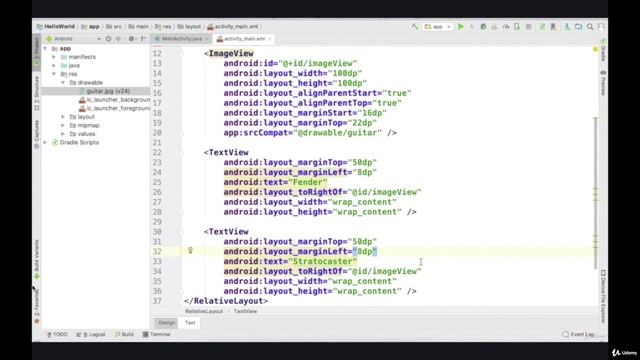
Task: Collapse the res folder arrow
Action: tap(54, 74)
